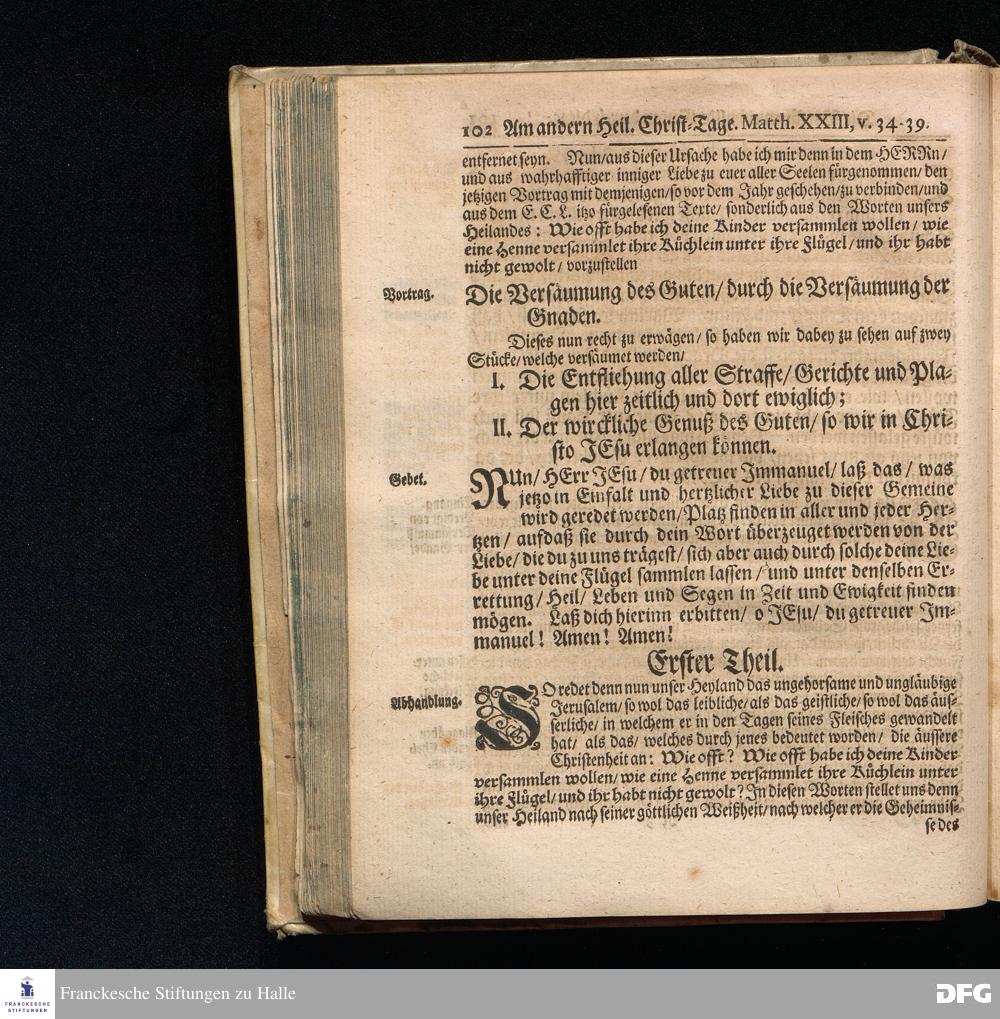Click the Franckesche Stiftungen logo icon
Screen dimensions: 1000x1019
[27, 993]
